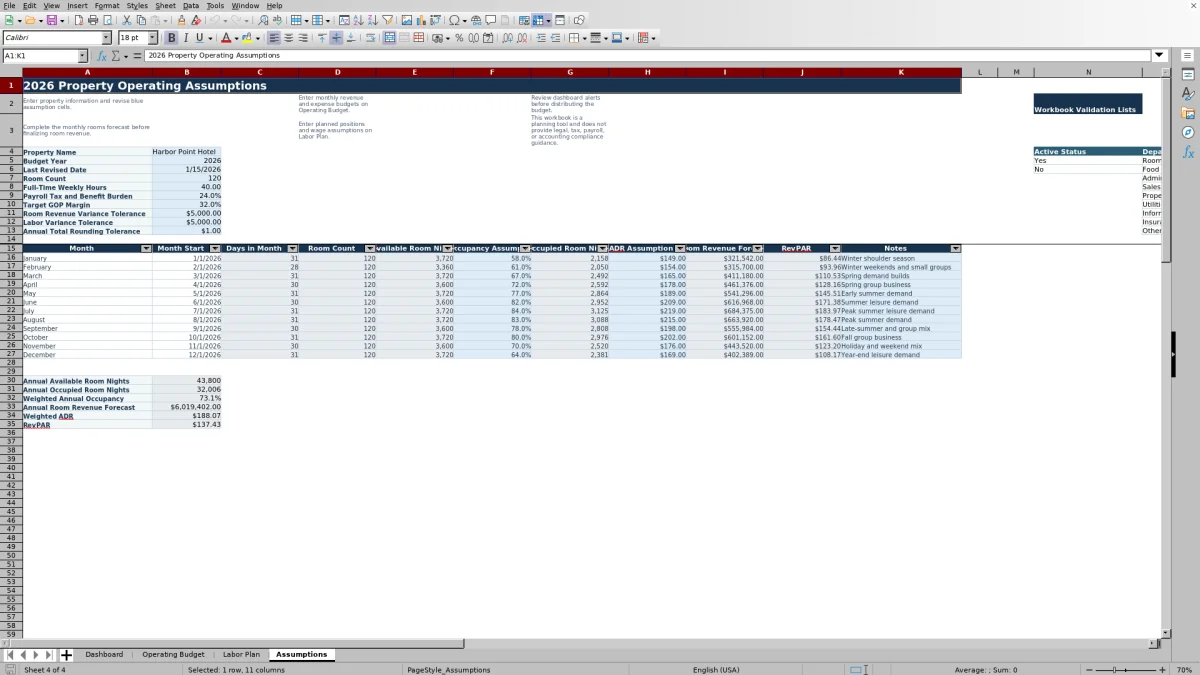Click the Cut scissors icon

point(127,20)
